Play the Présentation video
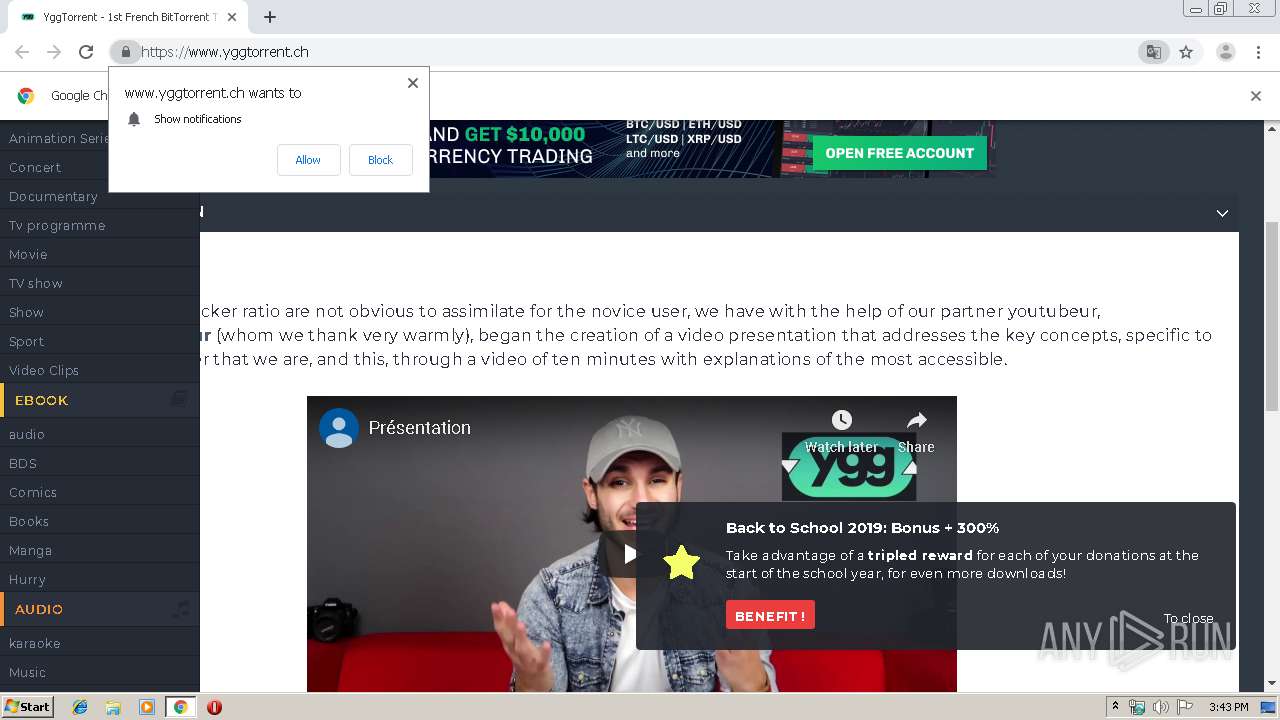Screen dimensions: 1280x720 pos(630,553)
